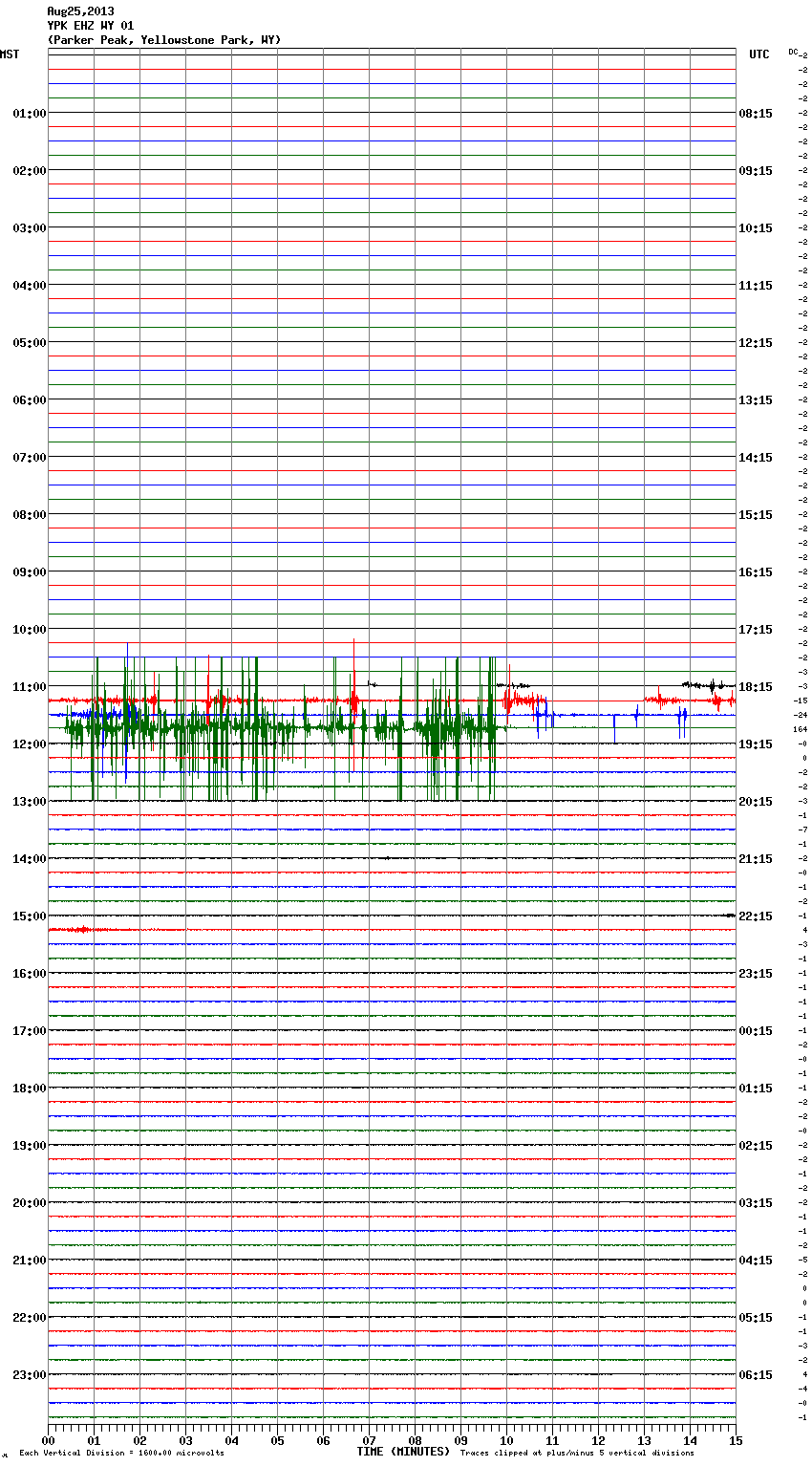
Task: Click the UTC time label "04:15"
Action: [756, 1261]
